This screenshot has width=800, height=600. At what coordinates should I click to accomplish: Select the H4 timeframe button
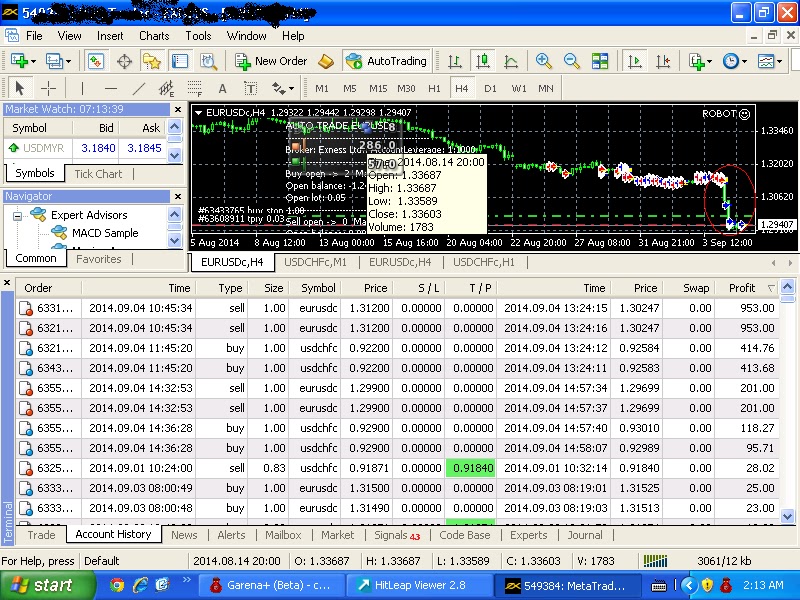462,88
